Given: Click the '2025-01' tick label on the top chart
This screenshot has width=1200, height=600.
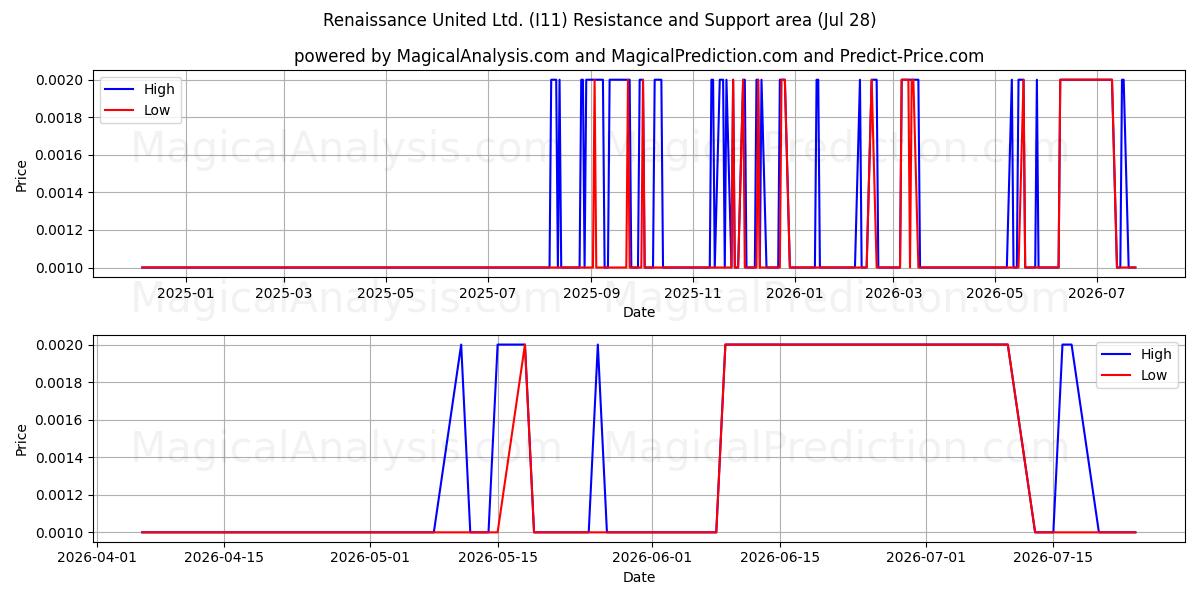Looking at the screenshot, I should point(186,293).
